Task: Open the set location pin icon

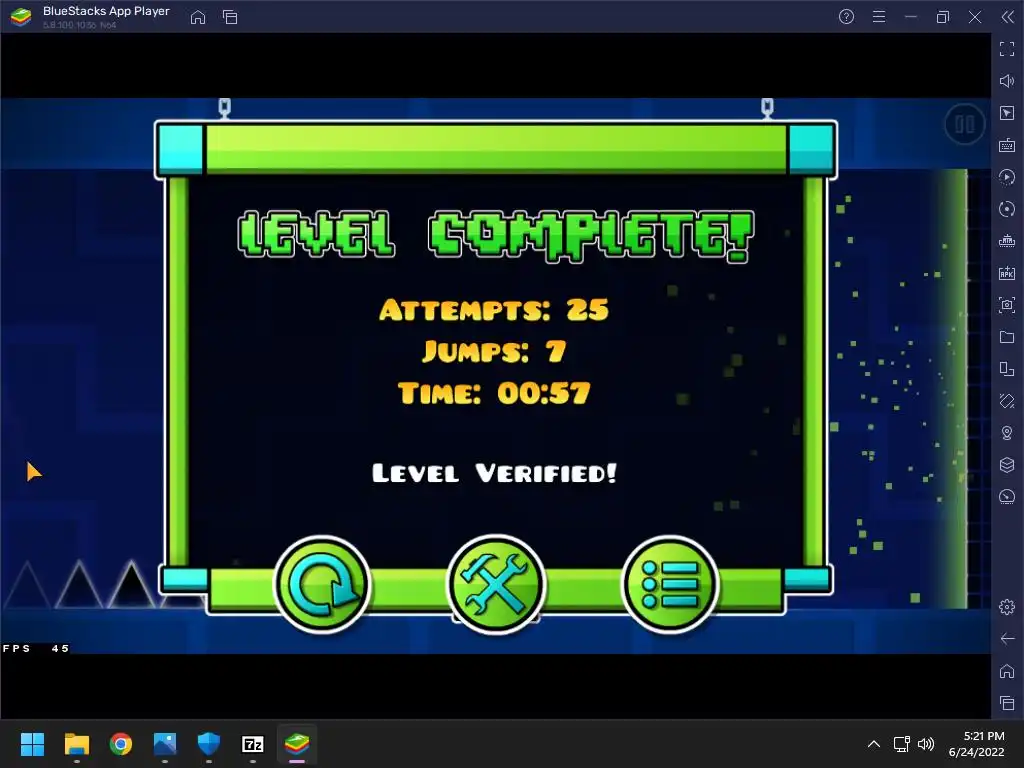Action: tap(1007, 433)
